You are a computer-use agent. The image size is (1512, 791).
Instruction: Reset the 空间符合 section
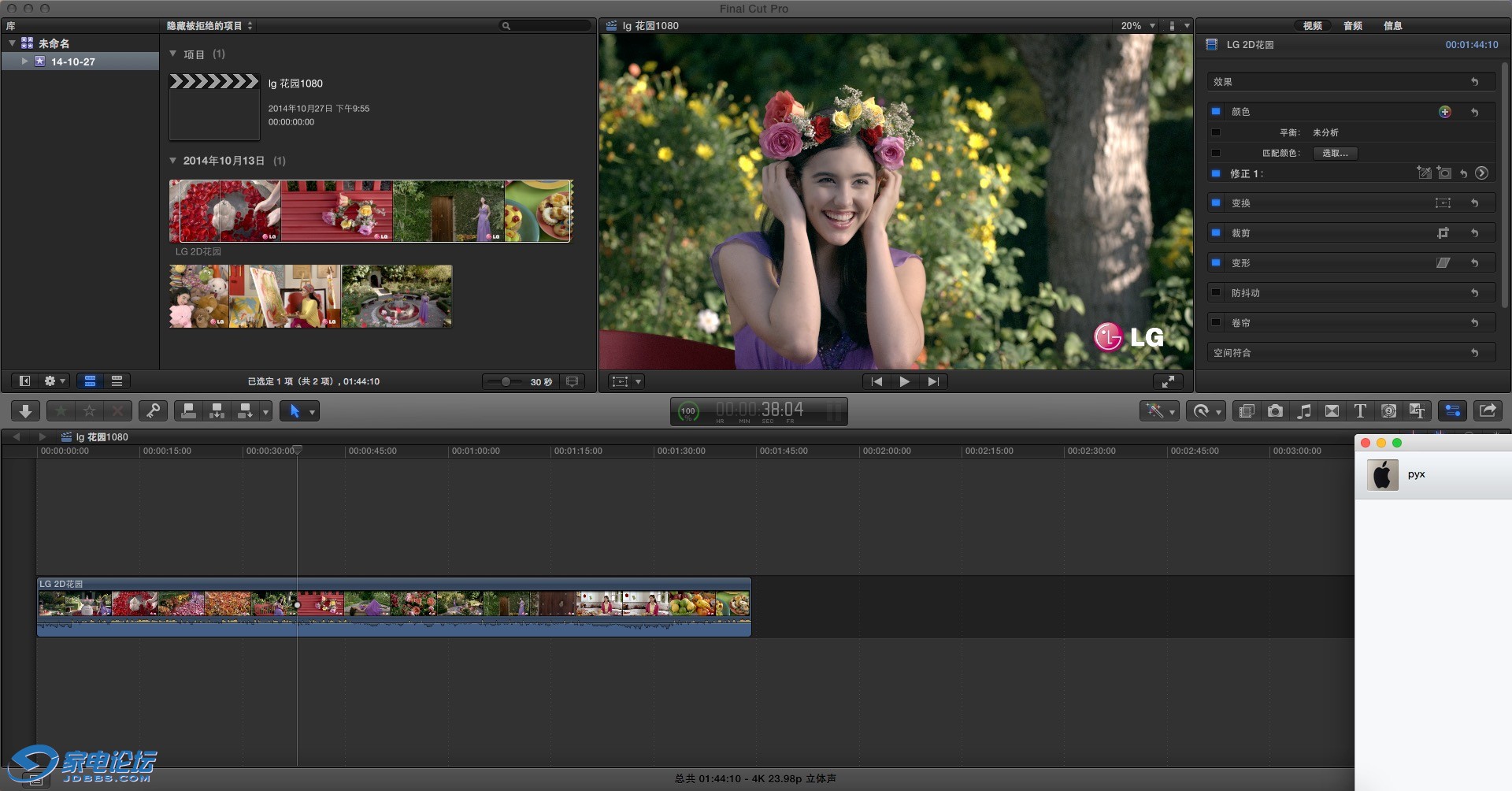point(1474,353)
